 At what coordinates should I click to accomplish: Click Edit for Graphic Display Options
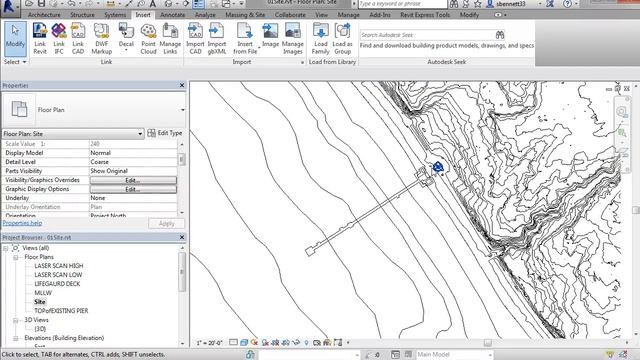pyautogui.click(x=133, y=189)
